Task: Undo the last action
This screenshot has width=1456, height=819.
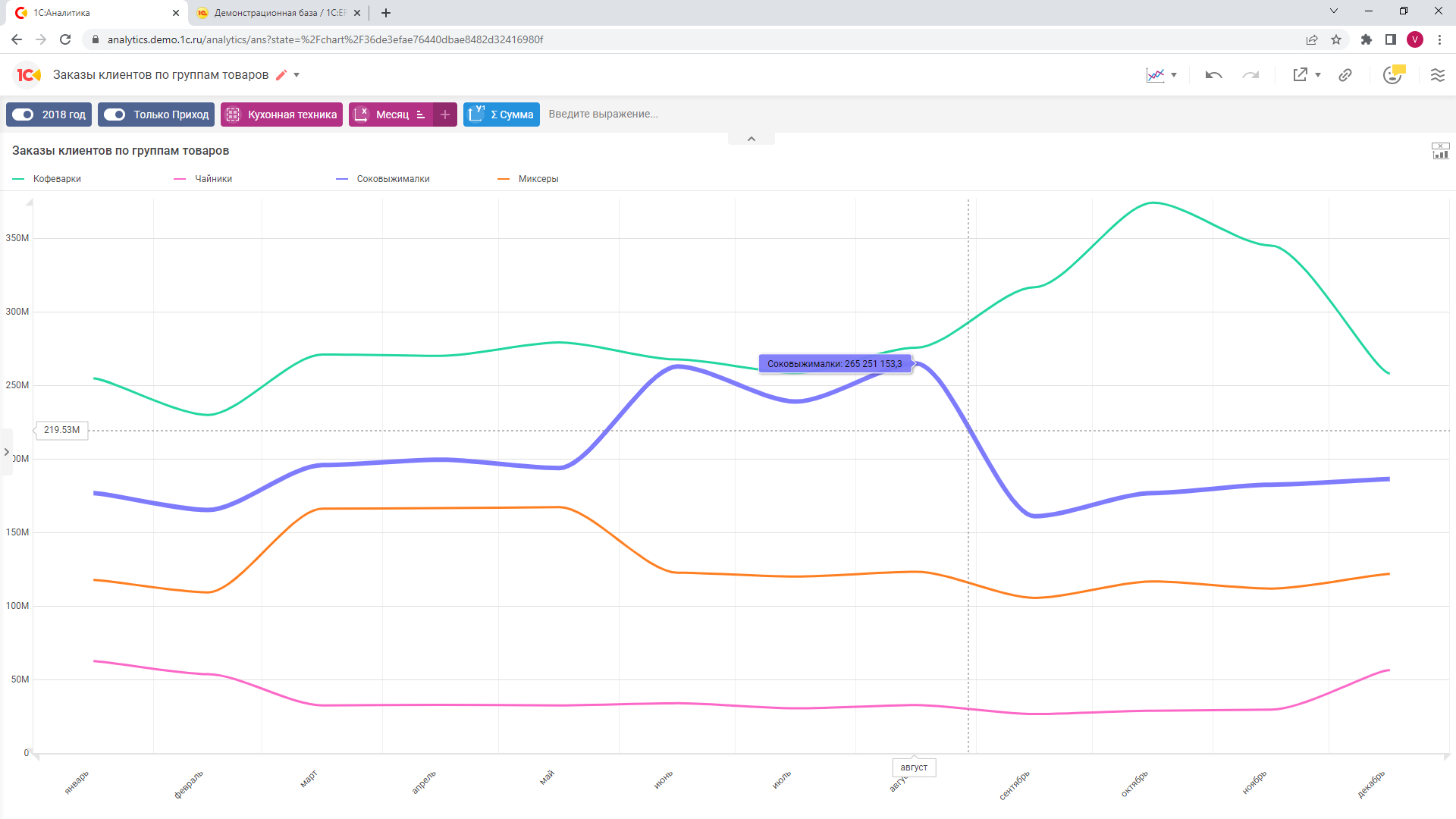Action: (x=1213, y=75)
